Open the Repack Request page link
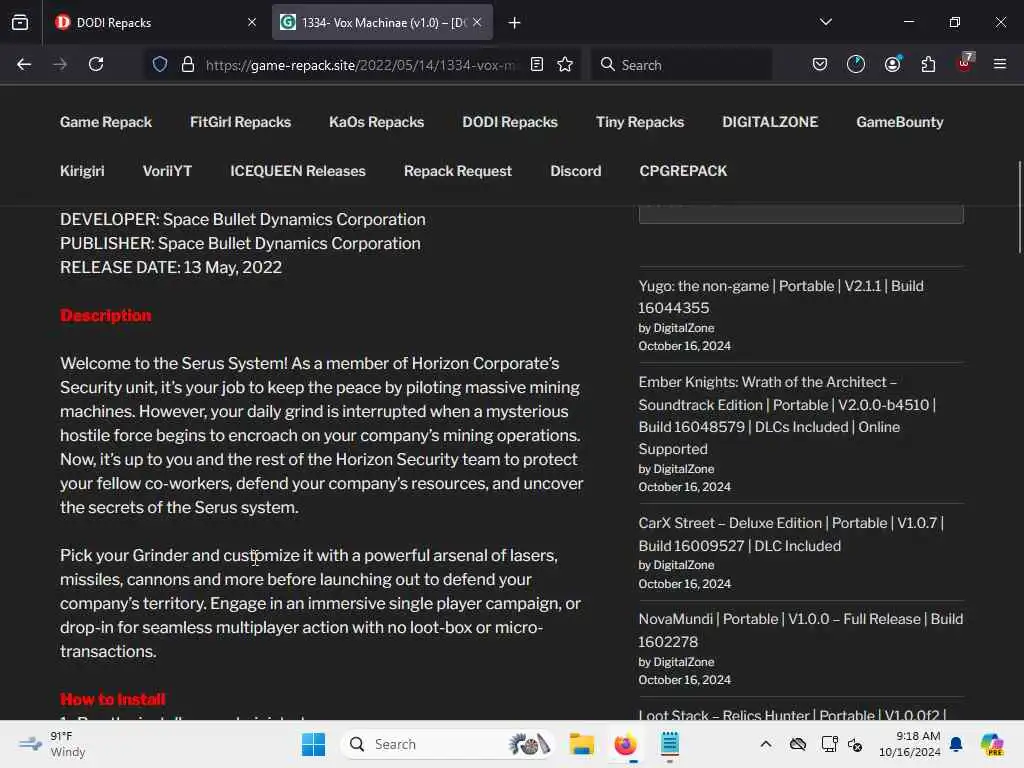 [458, 171]
